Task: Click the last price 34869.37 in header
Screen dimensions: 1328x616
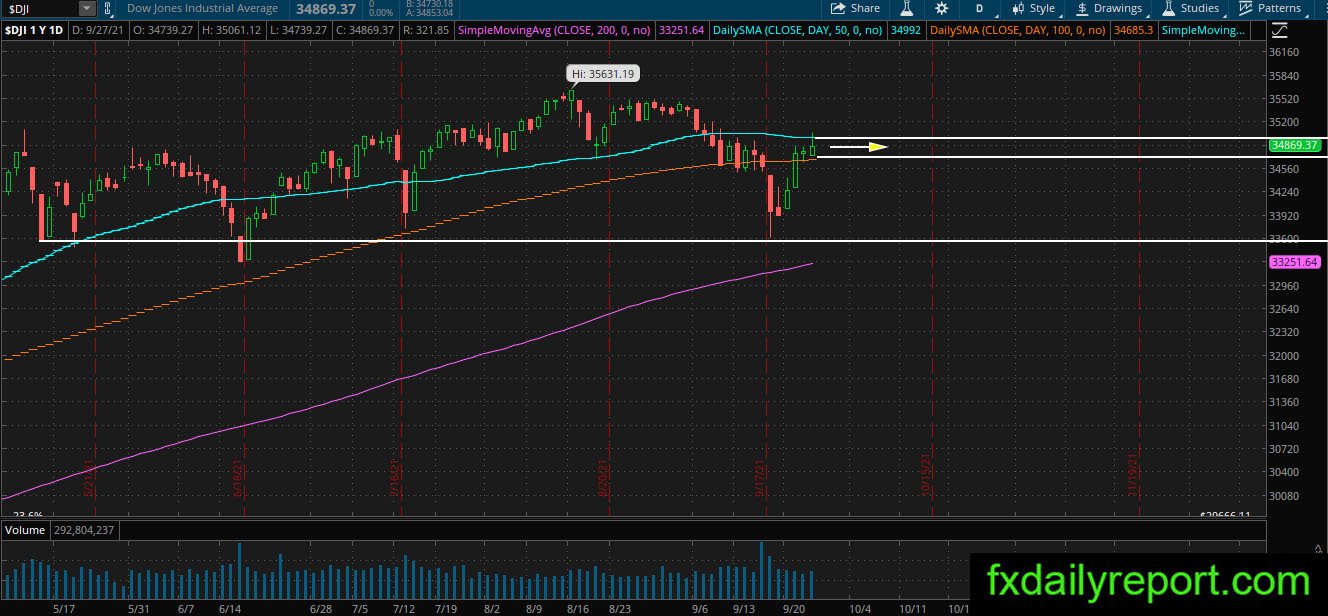Action: tap(327, 8)
